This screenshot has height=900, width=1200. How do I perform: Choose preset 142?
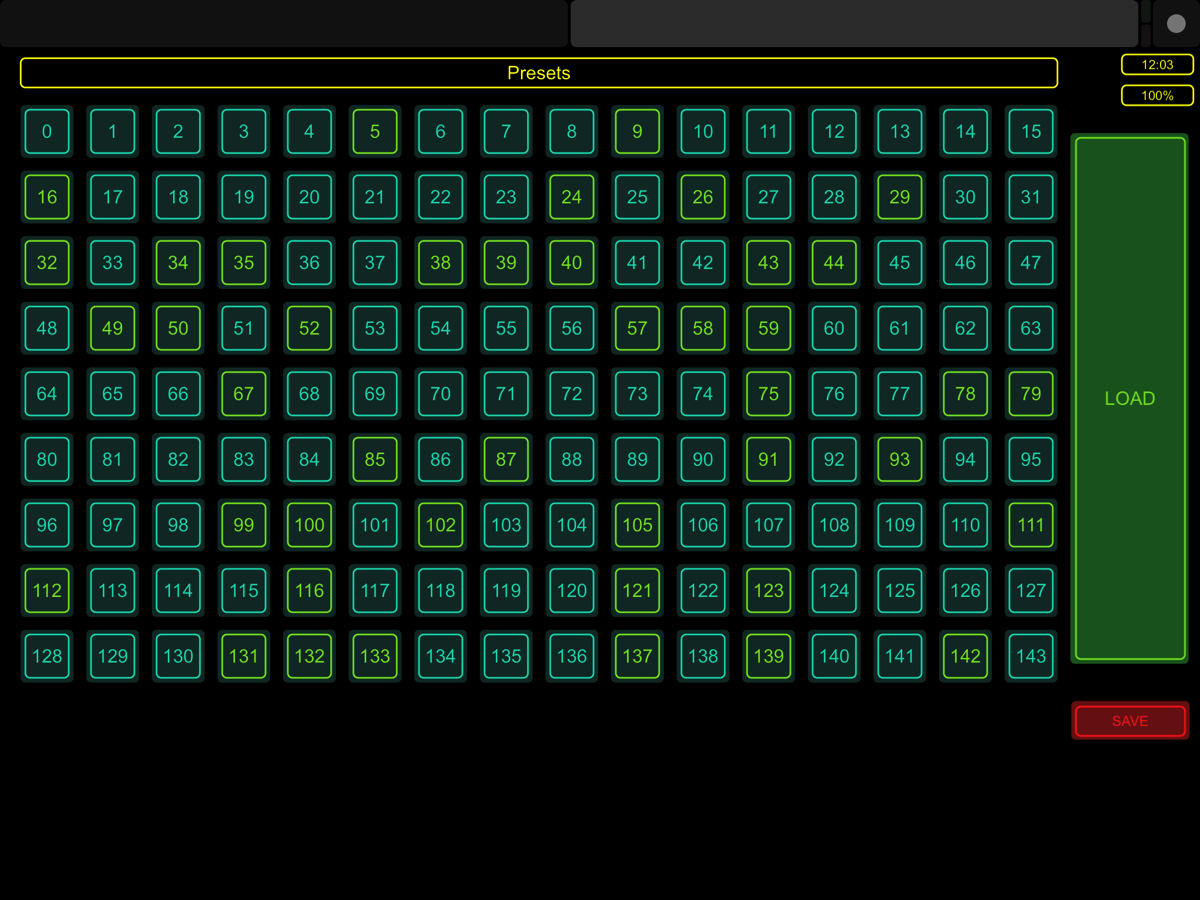pyautogui.click(x=965, y=656)
